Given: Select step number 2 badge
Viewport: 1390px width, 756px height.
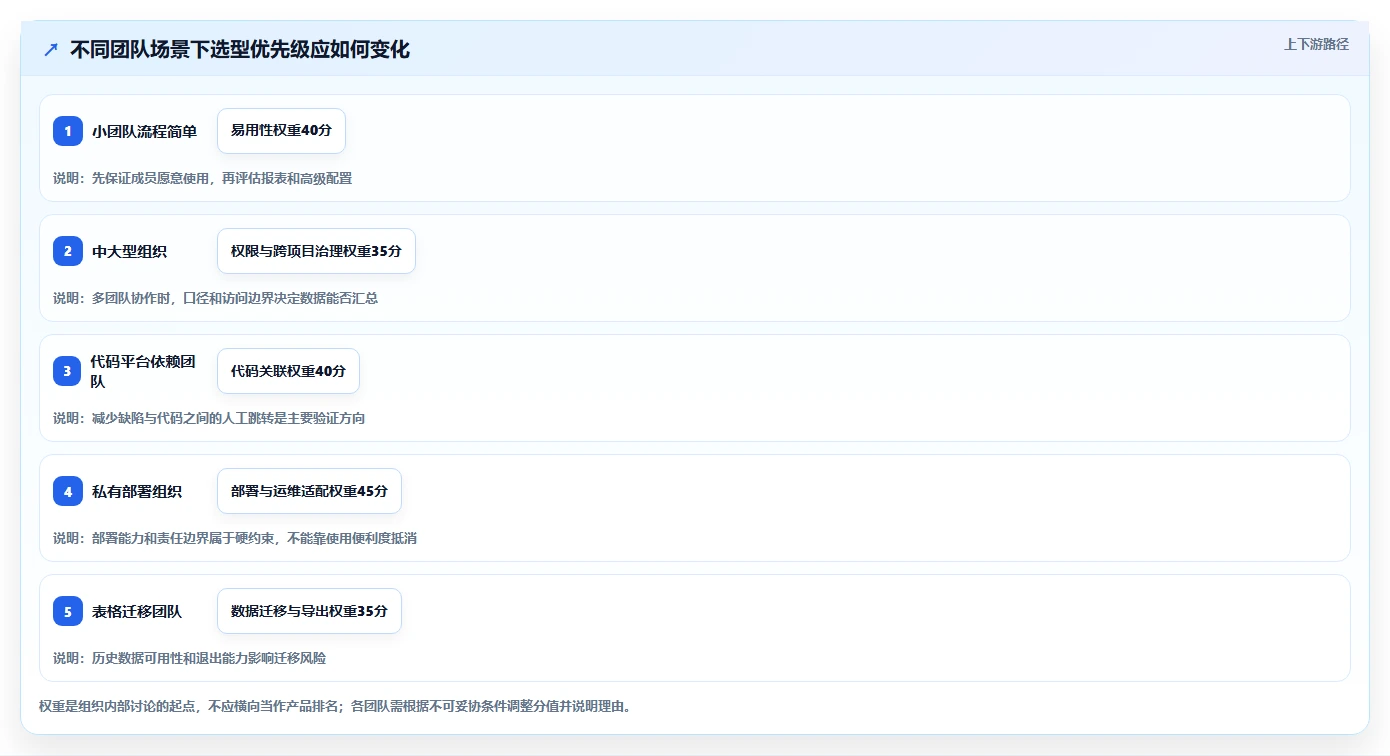Looking at the screenshot, I should (x=68, y=251).
